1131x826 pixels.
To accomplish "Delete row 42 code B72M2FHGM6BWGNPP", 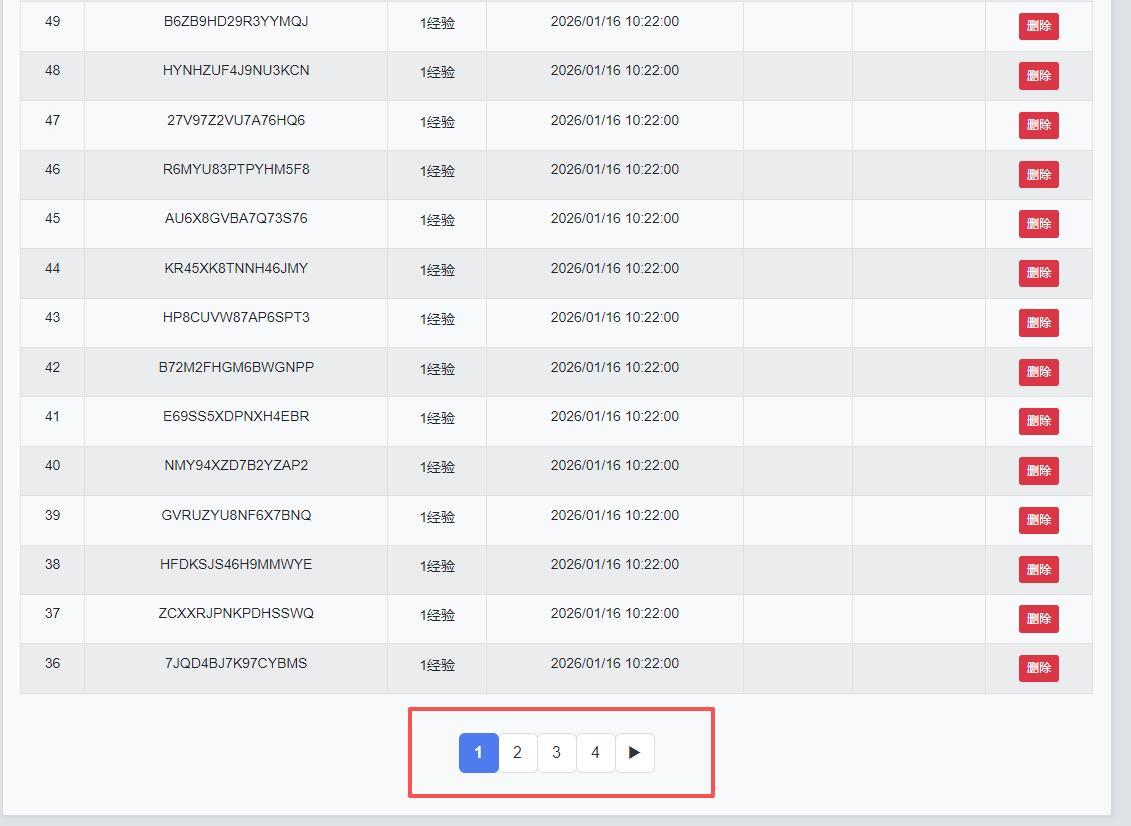I will pyautogui.click(x=1038, y=372).
